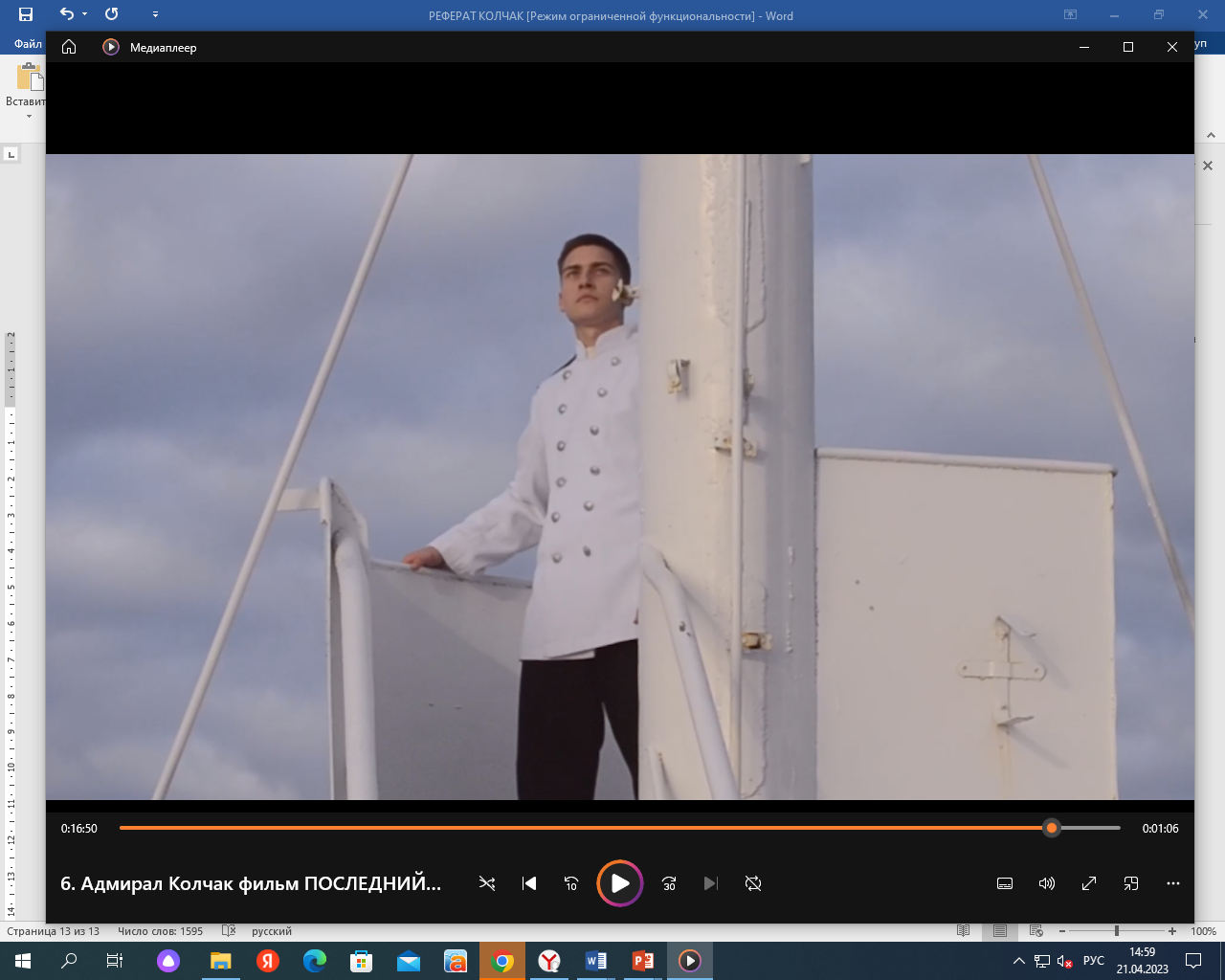The image size is (1225, 980).
Task: Open more options ellipsis menu
Action: [x=1173, y=883]
